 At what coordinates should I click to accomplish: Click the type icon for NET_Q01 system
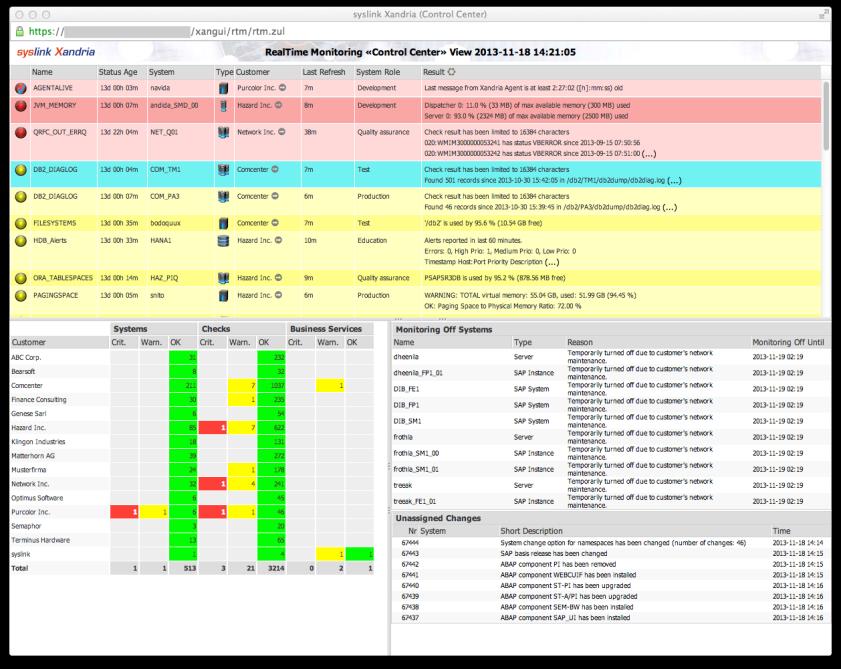point(224,133)
